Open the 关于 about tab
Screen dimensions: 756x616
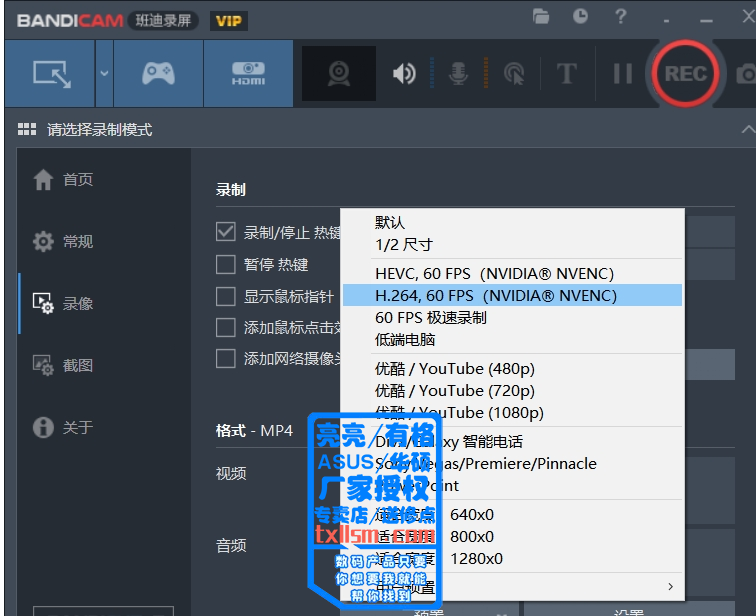click(x=63, y=427)
